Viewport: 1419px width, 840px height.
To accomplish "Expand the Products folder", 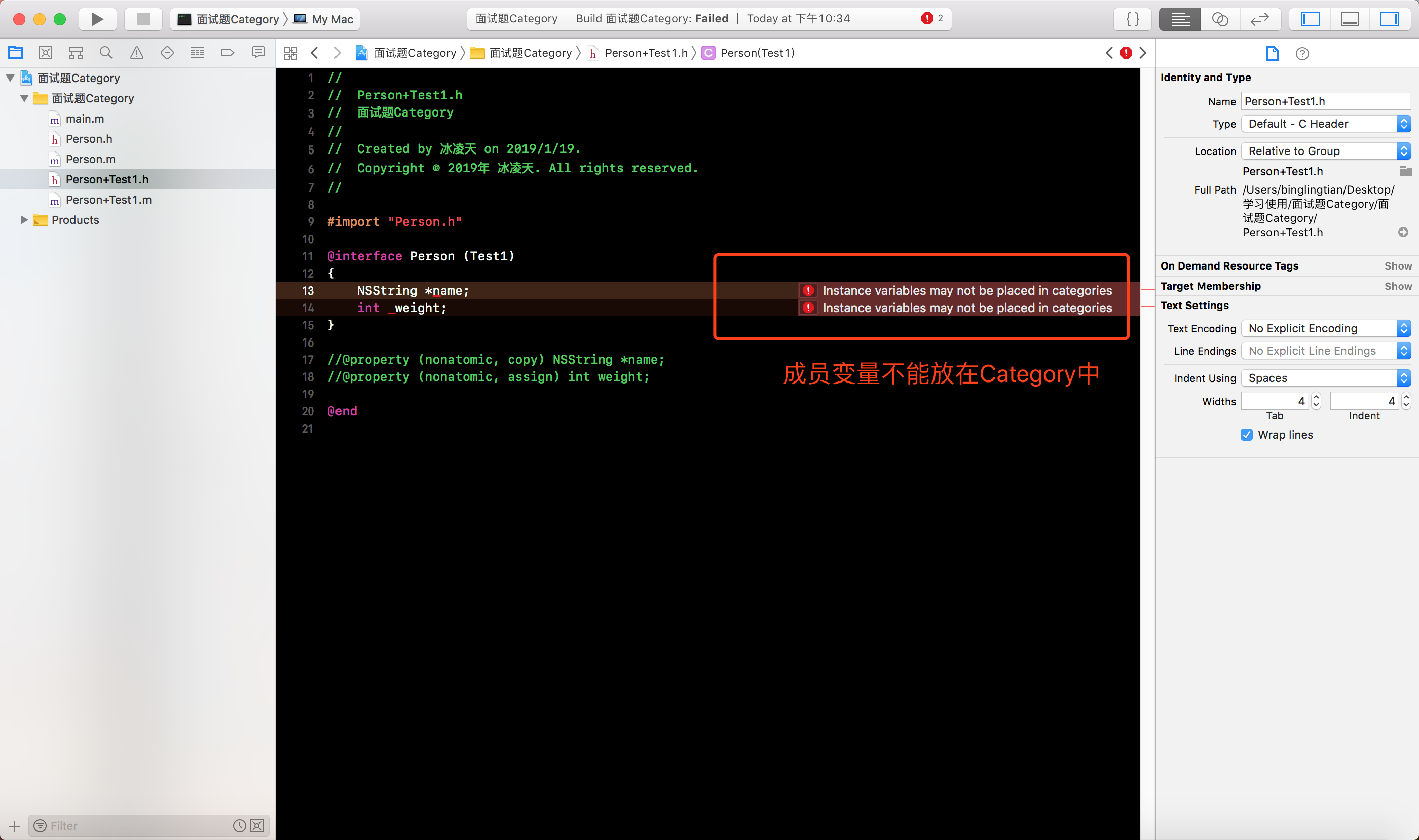I will 24,220.
